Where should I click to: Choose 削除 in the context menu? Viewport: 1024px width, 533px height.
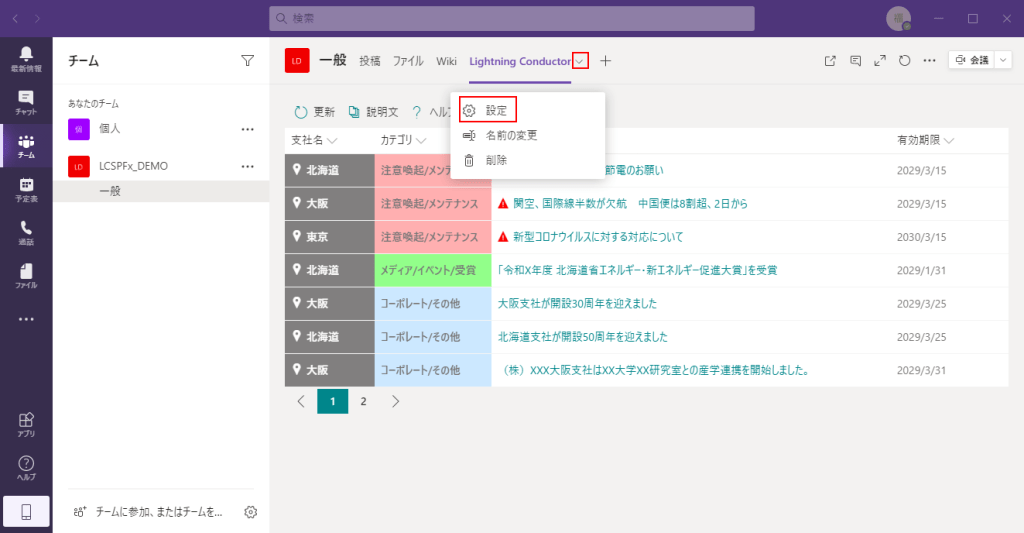(496, 160)
